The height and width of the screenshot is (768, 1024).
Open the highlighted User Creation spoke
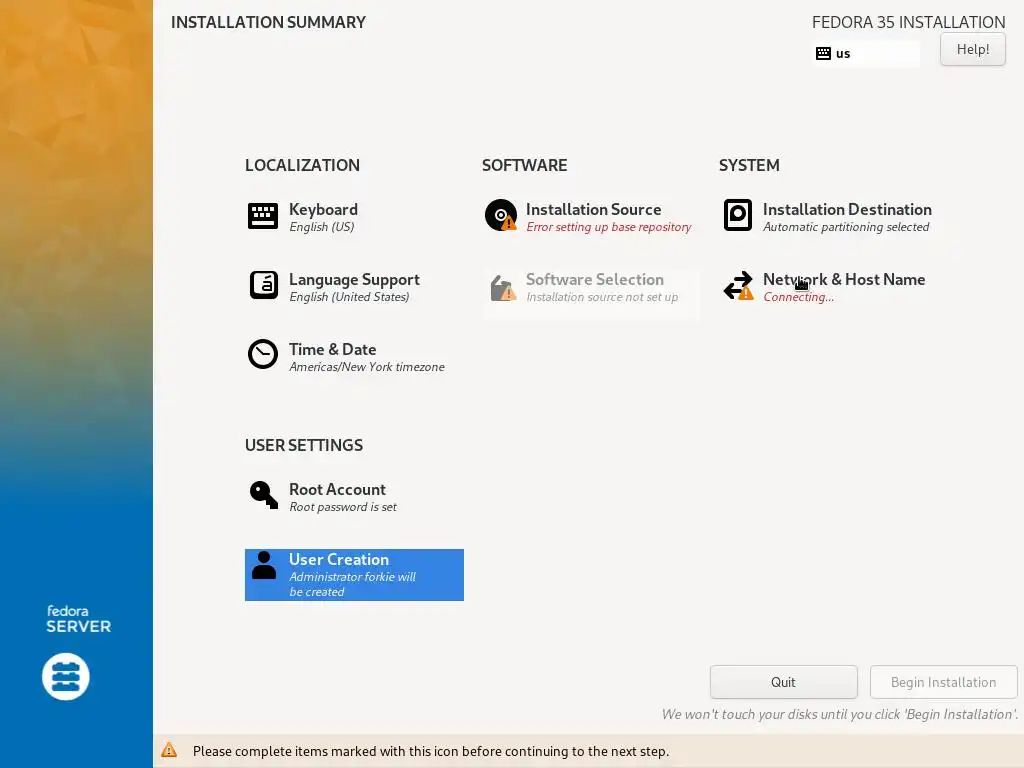coord(354,575)
